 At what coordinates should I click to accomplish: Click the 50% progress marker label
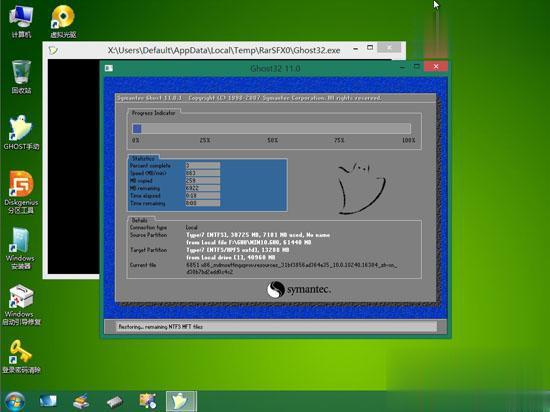click(x=273, y=140)
